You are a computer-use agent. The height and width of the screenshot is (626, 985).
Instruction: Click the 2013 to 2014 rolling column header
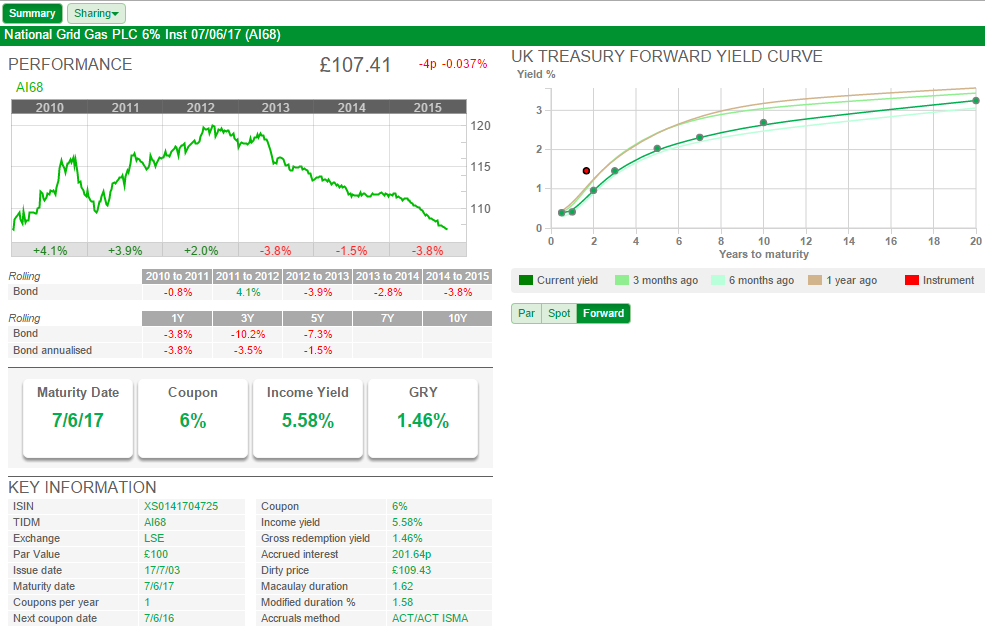click(x=388, y=276)
